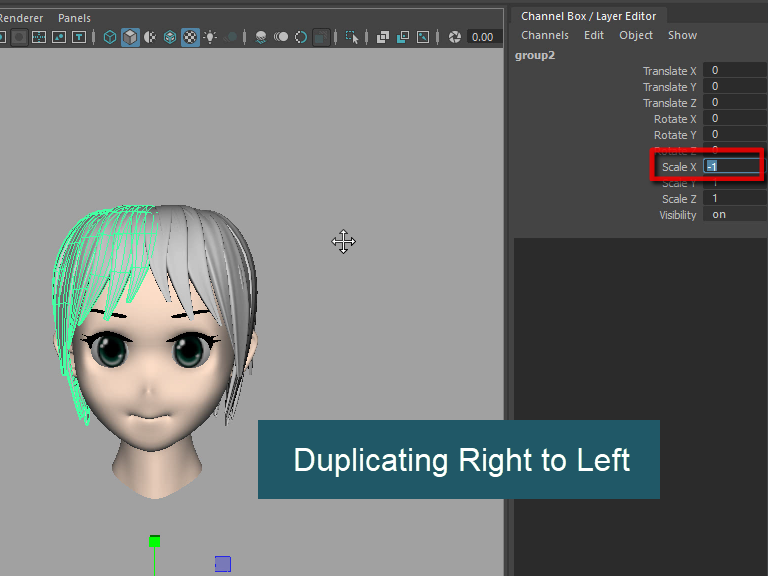Click the lightbulb Use All Lights icon
768x576 pixels.
tap(210, 37)
